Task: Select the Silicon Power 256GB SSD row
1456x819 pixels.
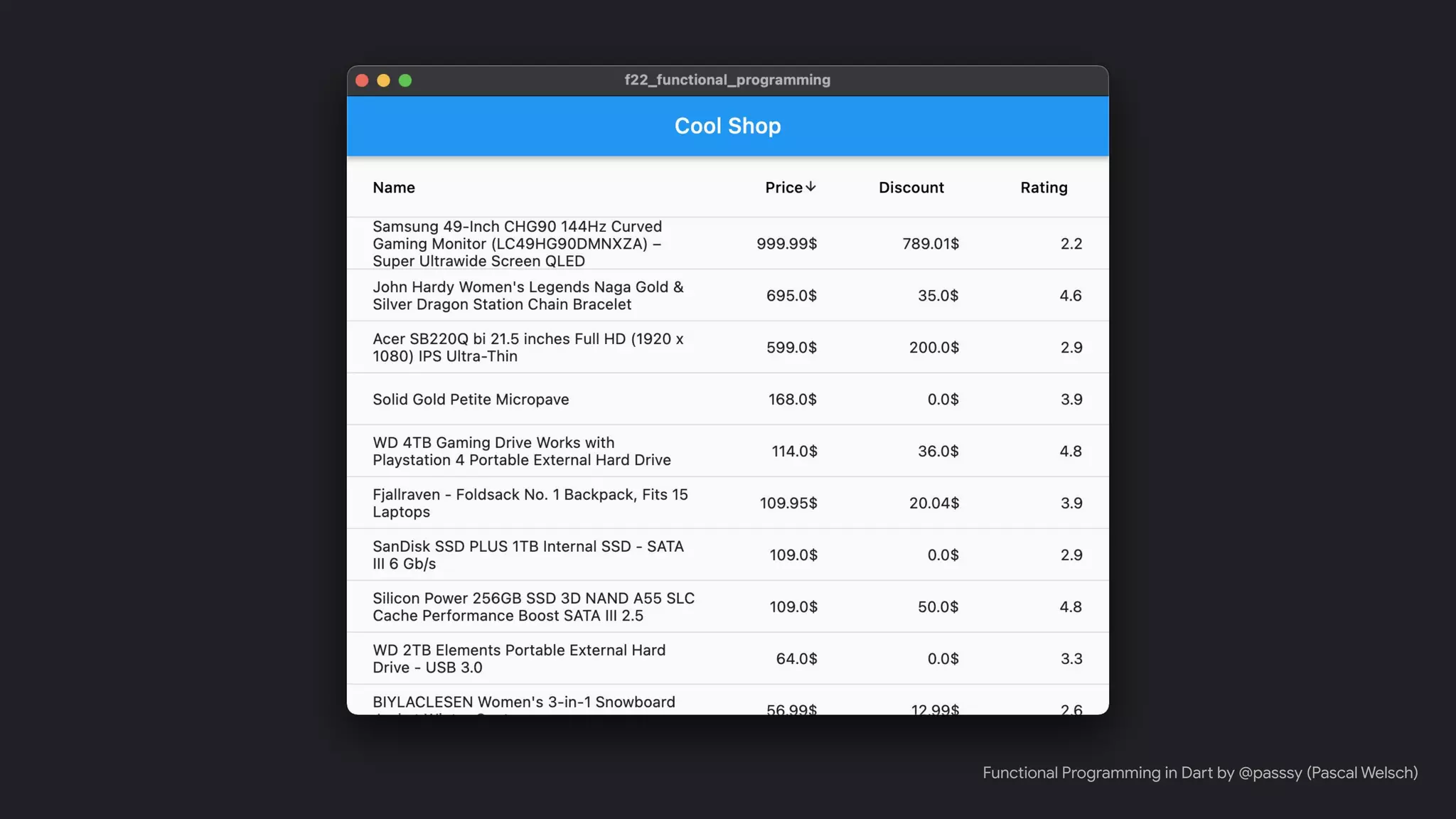Action: pyautogui.click(x=727, y=606)
